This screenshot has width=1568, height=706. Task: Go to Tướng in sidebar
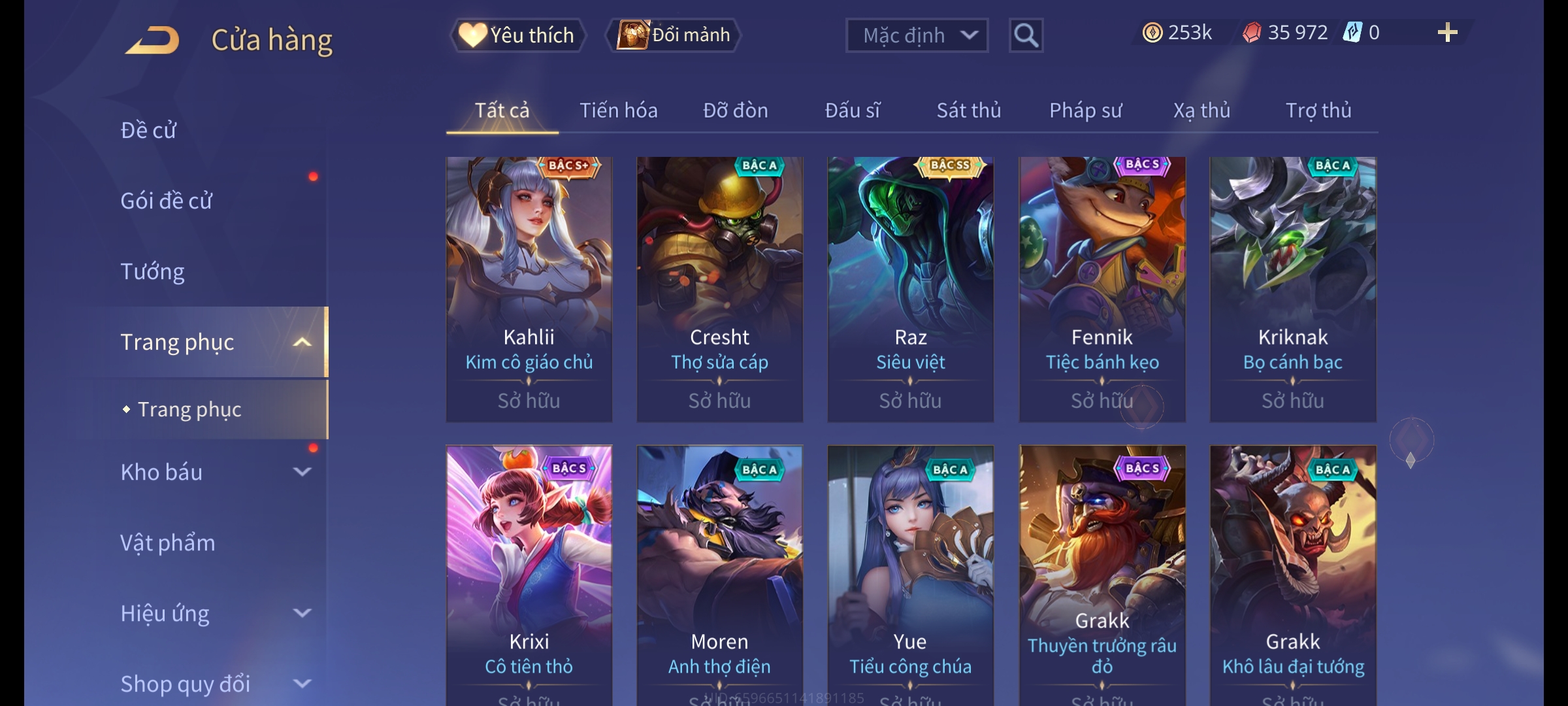click(x=152, y=271)
